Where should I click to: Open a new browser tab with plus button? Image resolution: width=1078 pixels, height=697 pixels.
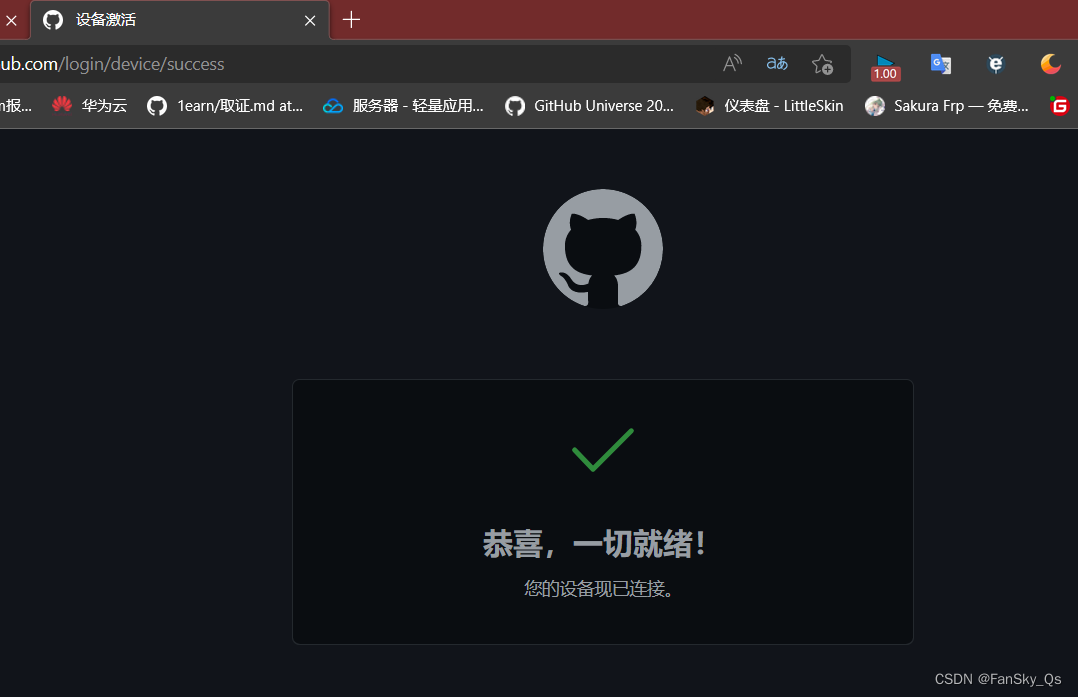351,20
